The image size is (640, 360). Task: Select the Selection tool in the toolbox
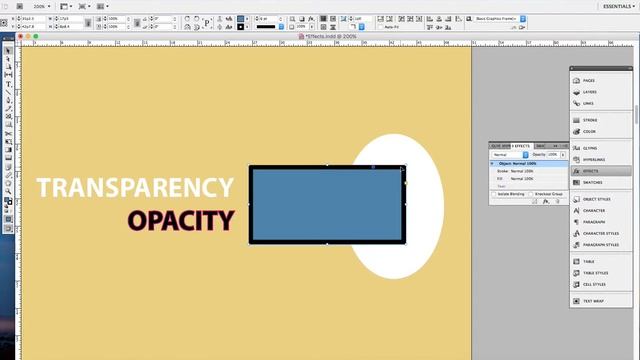click(x=8, y=51)
